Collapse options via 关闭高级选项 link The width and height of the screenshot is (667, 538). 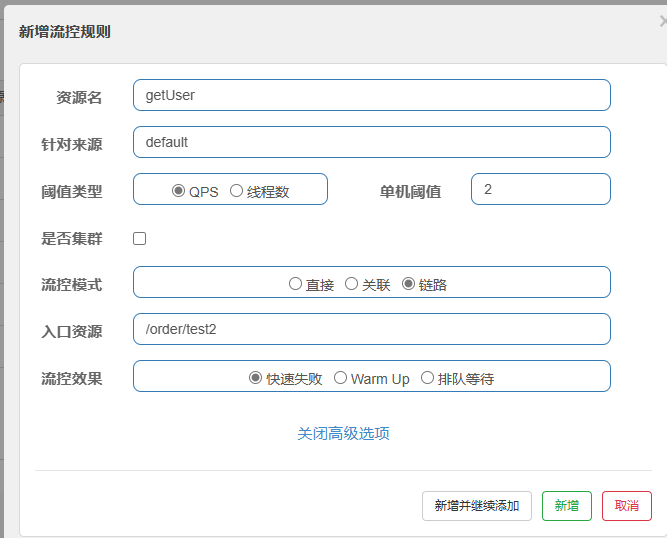tap(343, 434)
